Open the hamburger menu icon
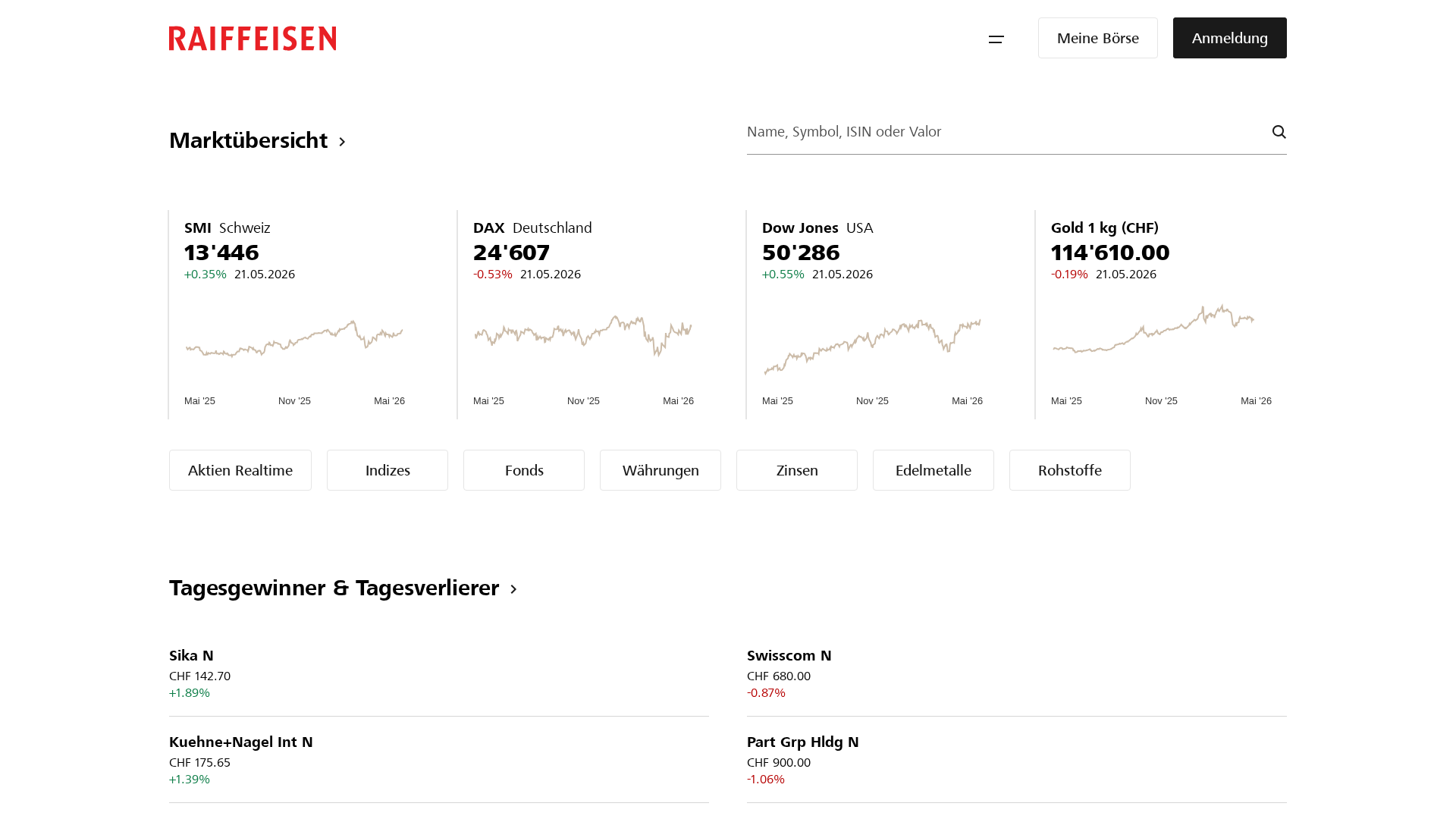This screenshot has height=819, width=1456. pos(996,39)
